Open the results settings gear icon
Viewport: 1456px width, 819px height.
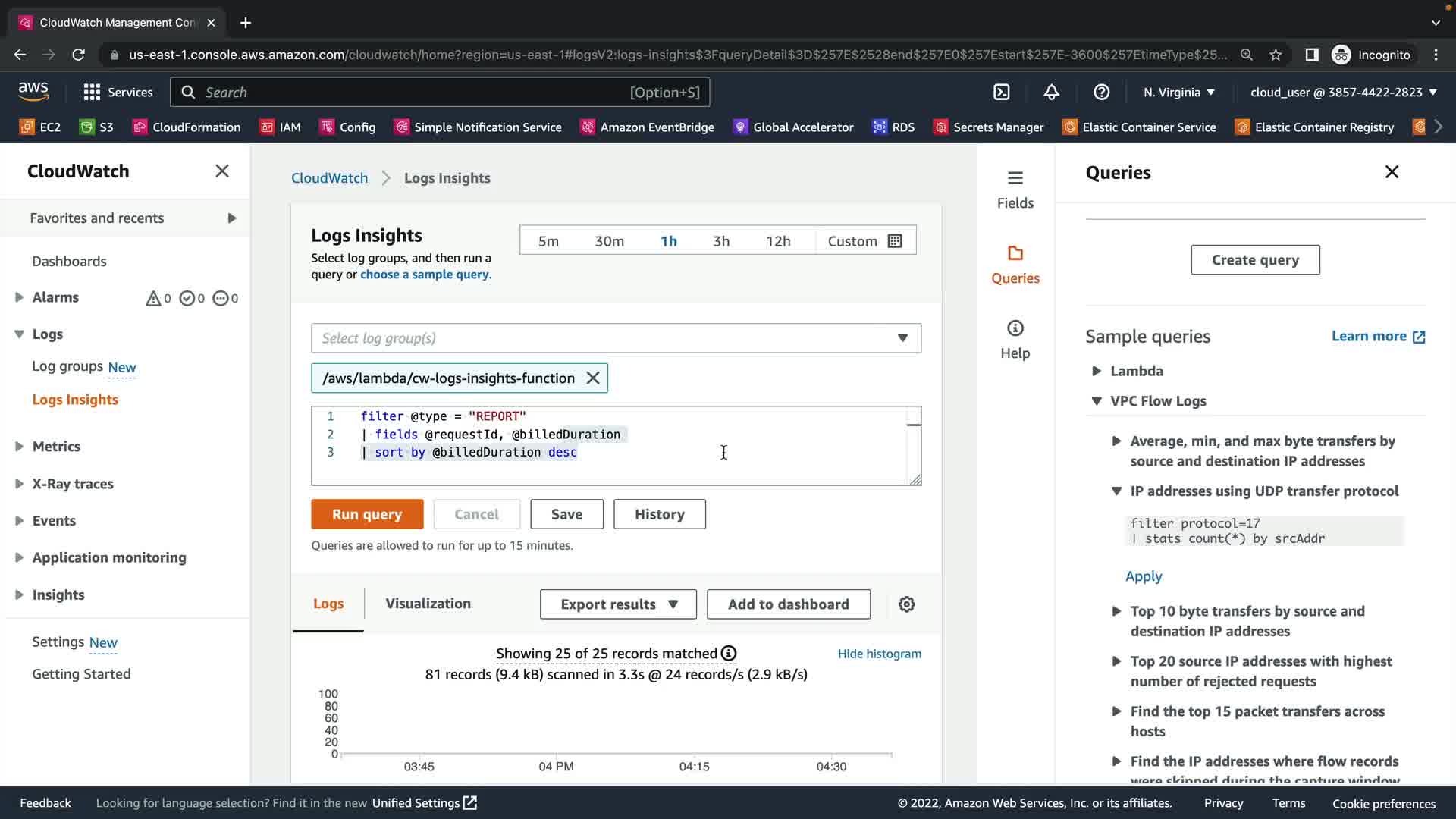click(906, 604)
